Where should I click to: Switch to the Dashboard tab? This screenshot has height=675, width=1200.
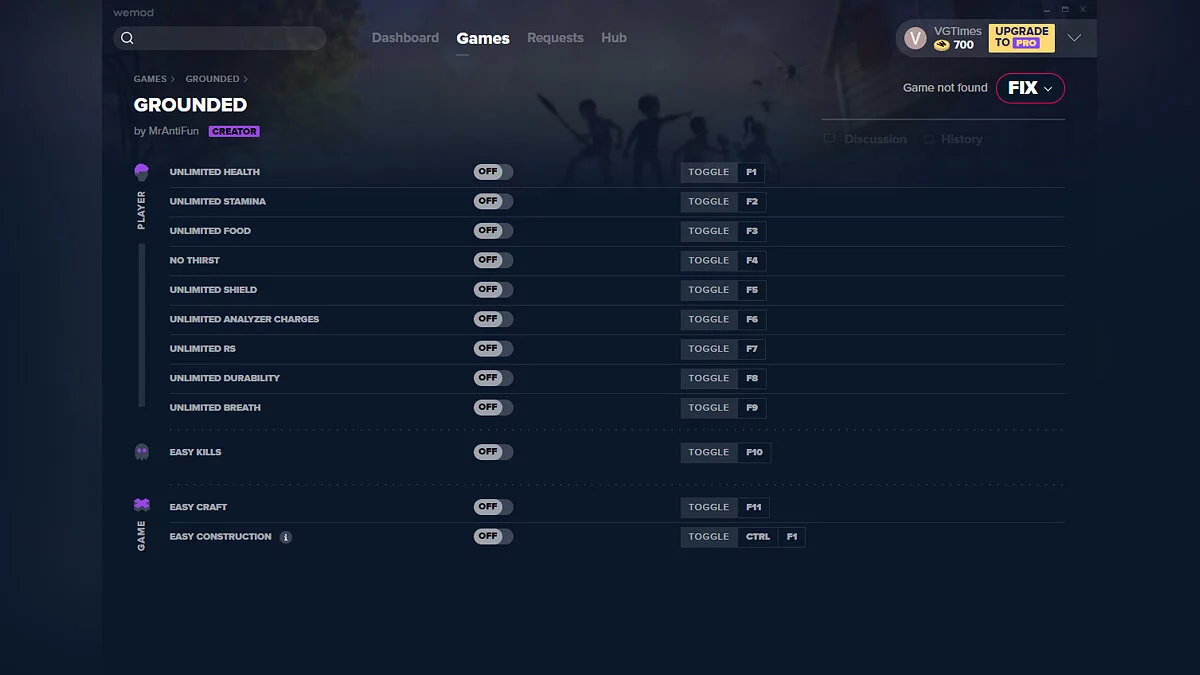(405, 38)
